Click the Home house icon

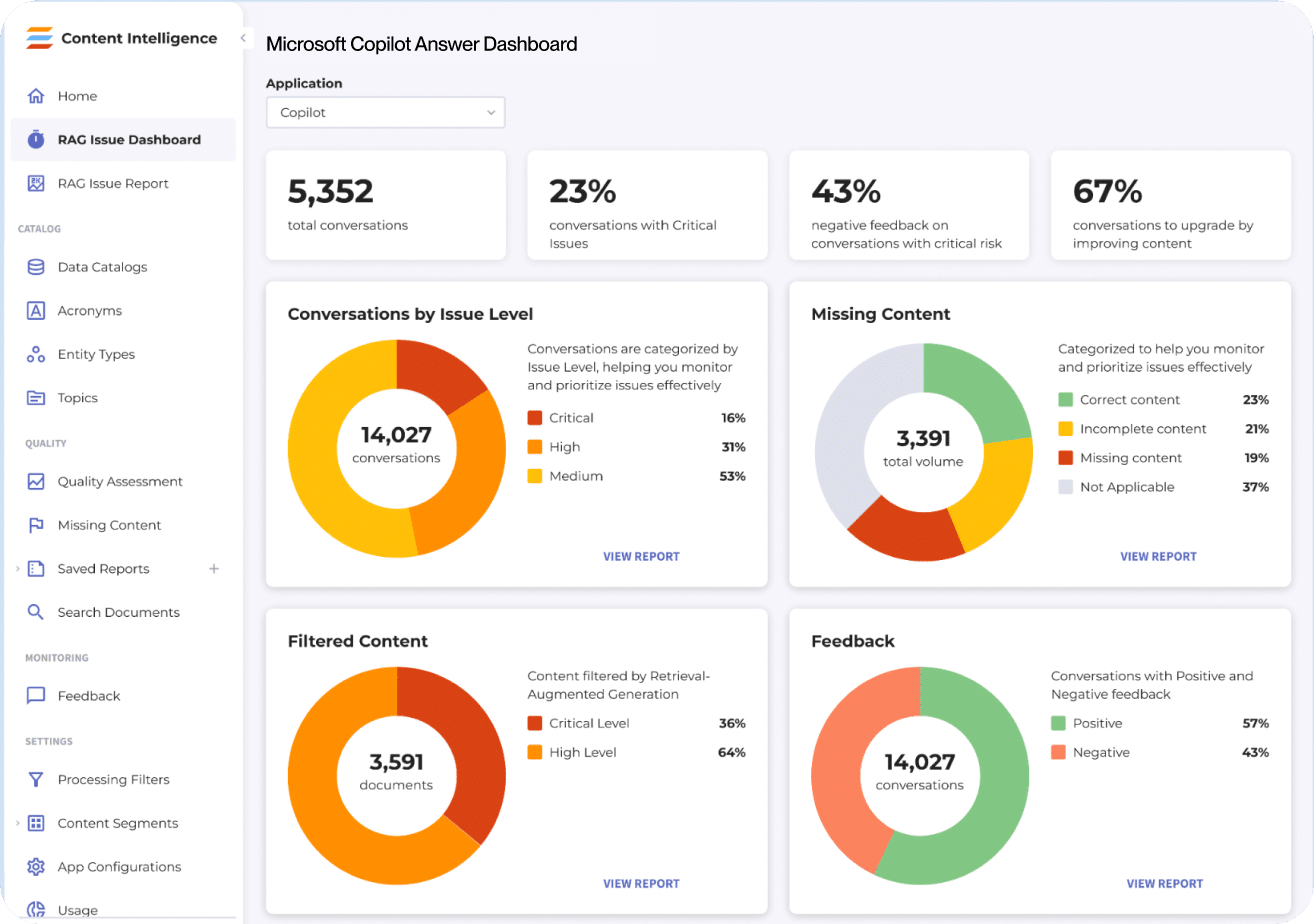click(36, 96)
